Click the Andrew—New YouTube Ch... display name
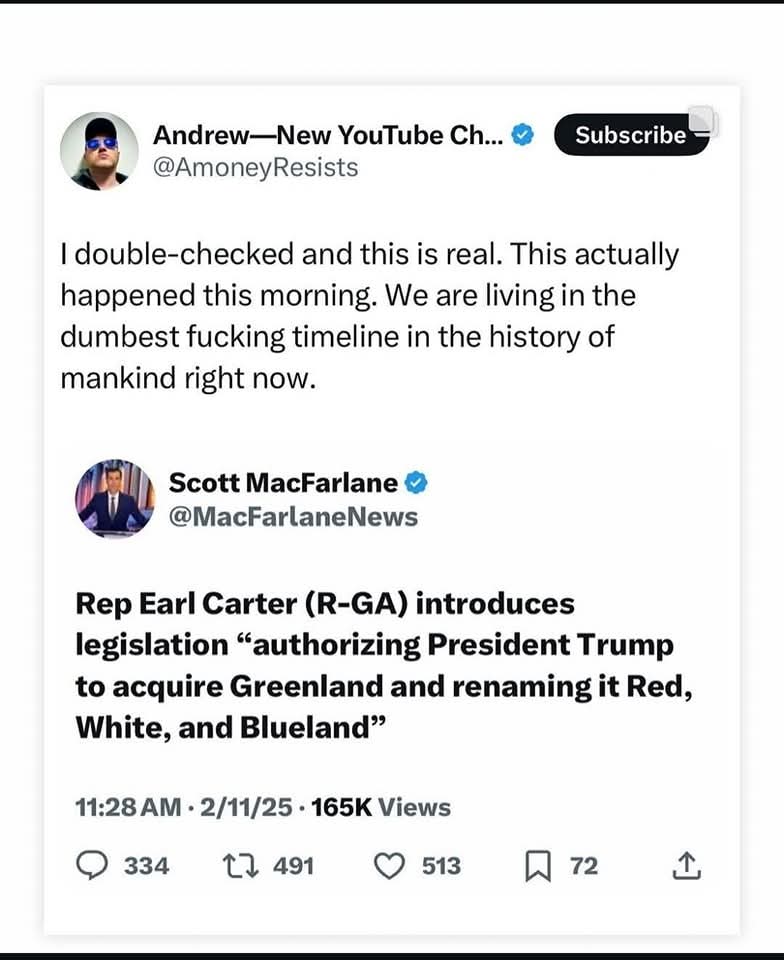The height and width of the screenshot is (960, 784). (x=327, y=135)
